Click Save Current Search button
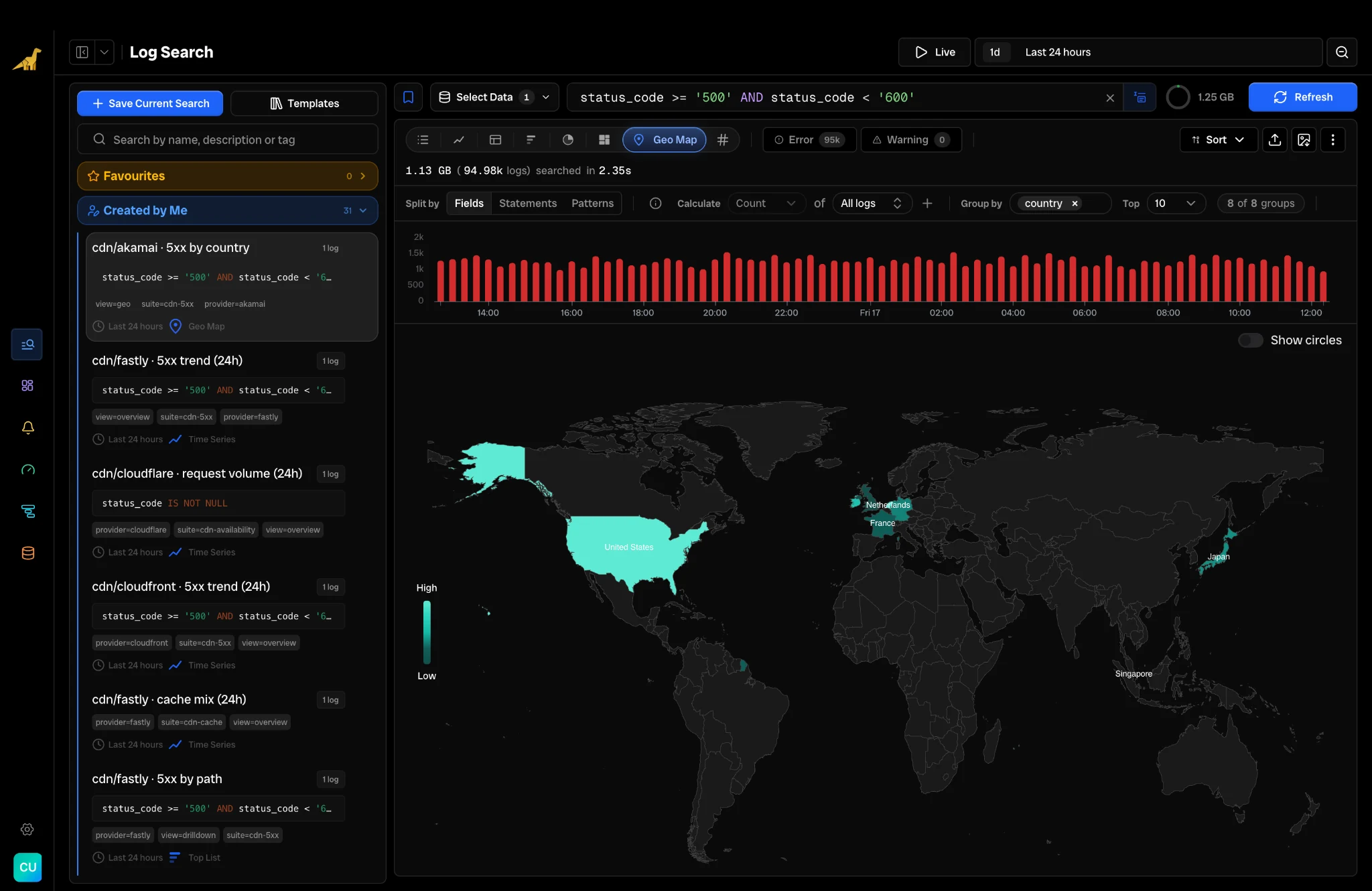This screenshot has height=891, width=1372. [x=150, y=103]
